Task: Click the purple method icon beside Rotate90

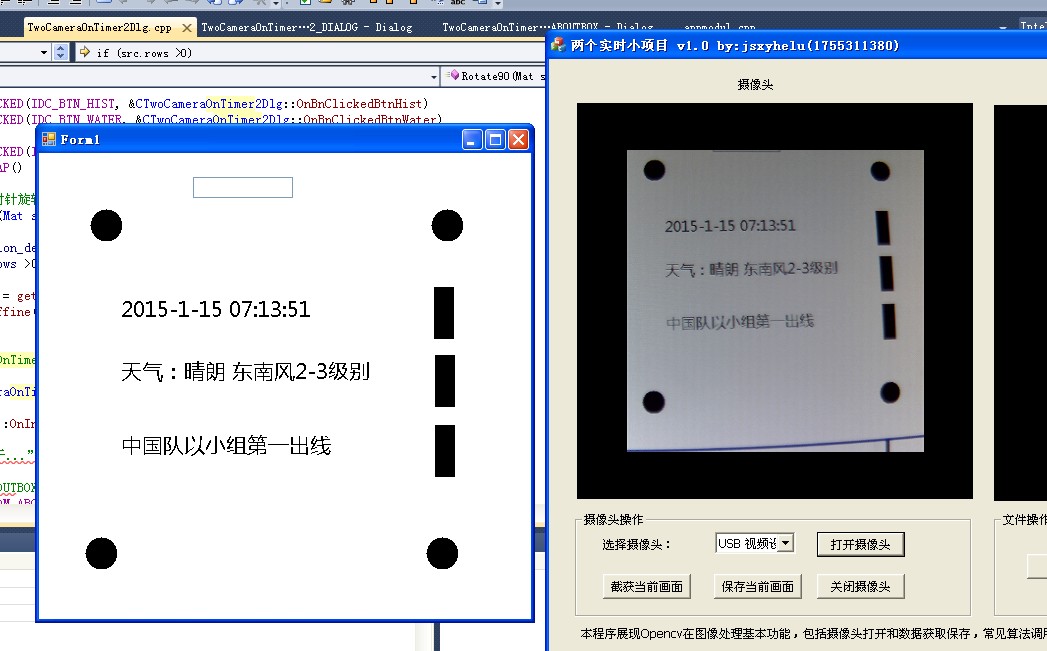Action: pyautogui.click(x=453, y=75)
